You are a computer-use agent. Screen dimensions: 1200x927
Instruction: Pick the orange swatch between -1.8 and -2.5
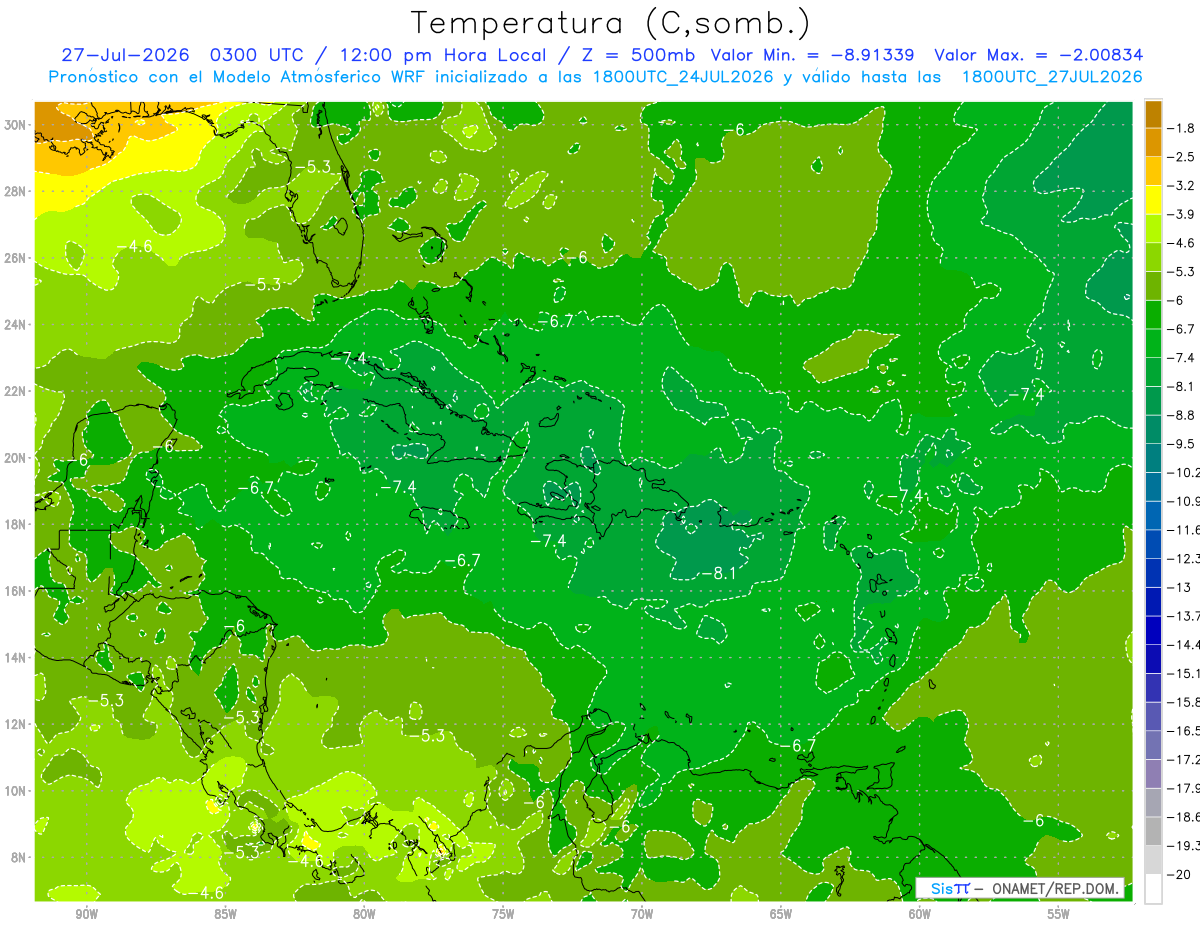[x=1153, y=142]
